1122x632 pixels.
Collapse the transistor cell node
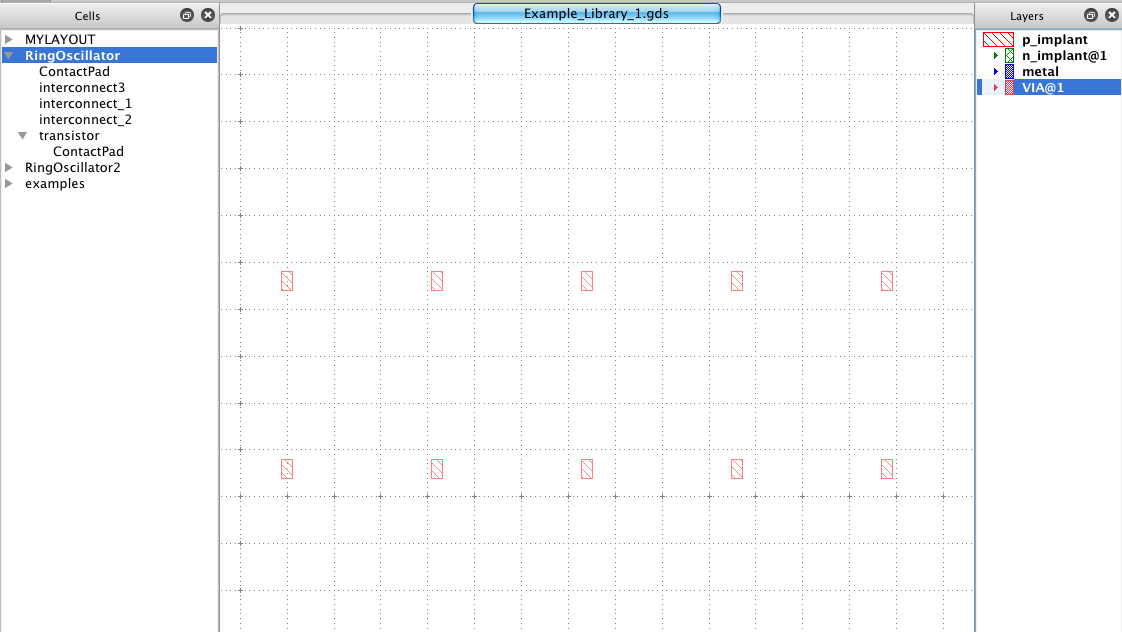coord(23,135)
